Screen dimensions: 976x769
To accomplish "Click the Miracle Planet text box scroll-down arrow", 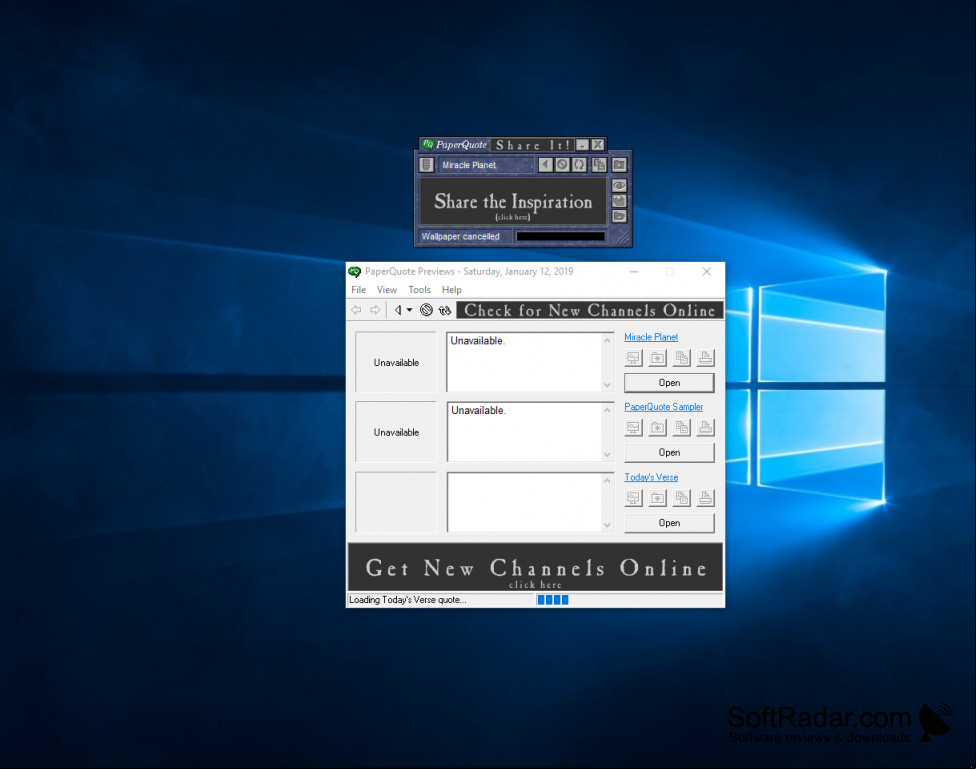I will click(x=607, y=385).
